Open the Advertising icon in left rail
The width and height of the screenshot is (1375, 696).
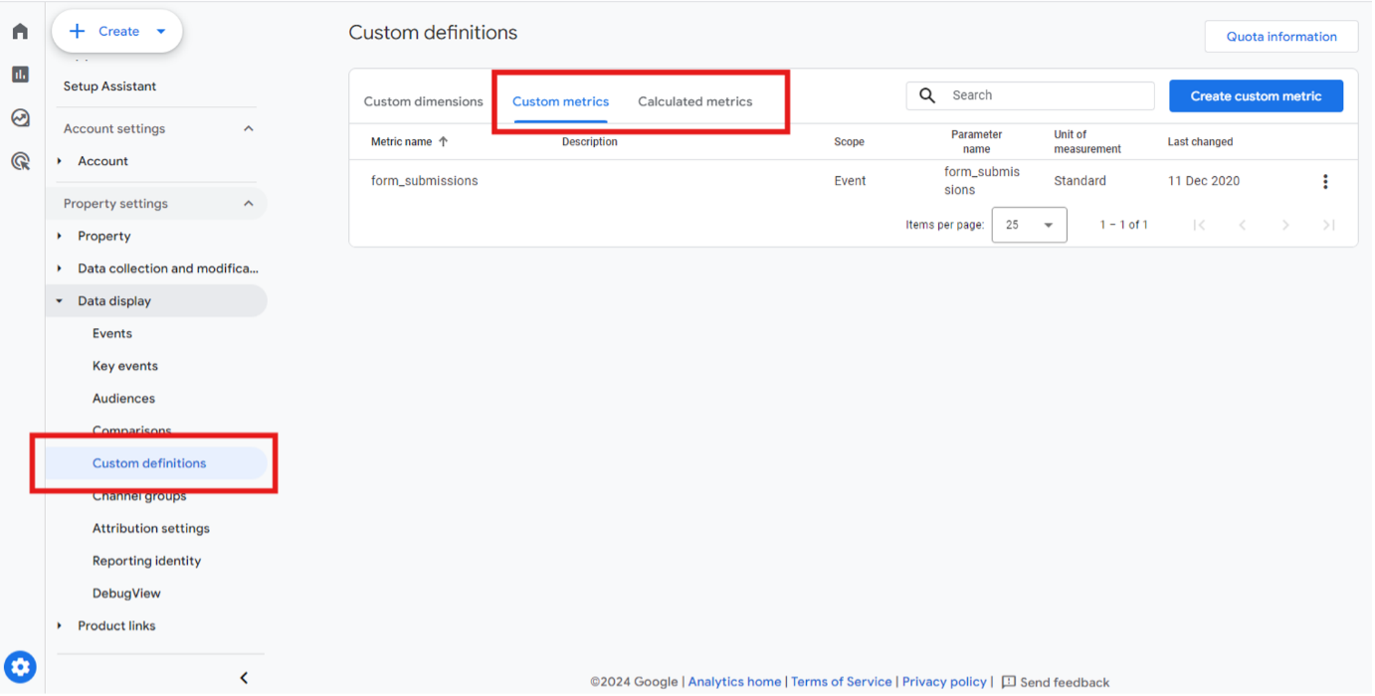(20, 161)
